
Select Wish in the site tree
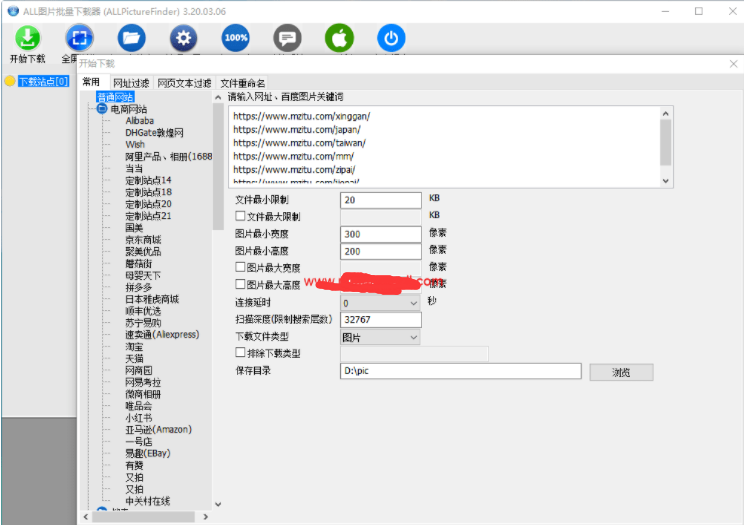[135, 144]
